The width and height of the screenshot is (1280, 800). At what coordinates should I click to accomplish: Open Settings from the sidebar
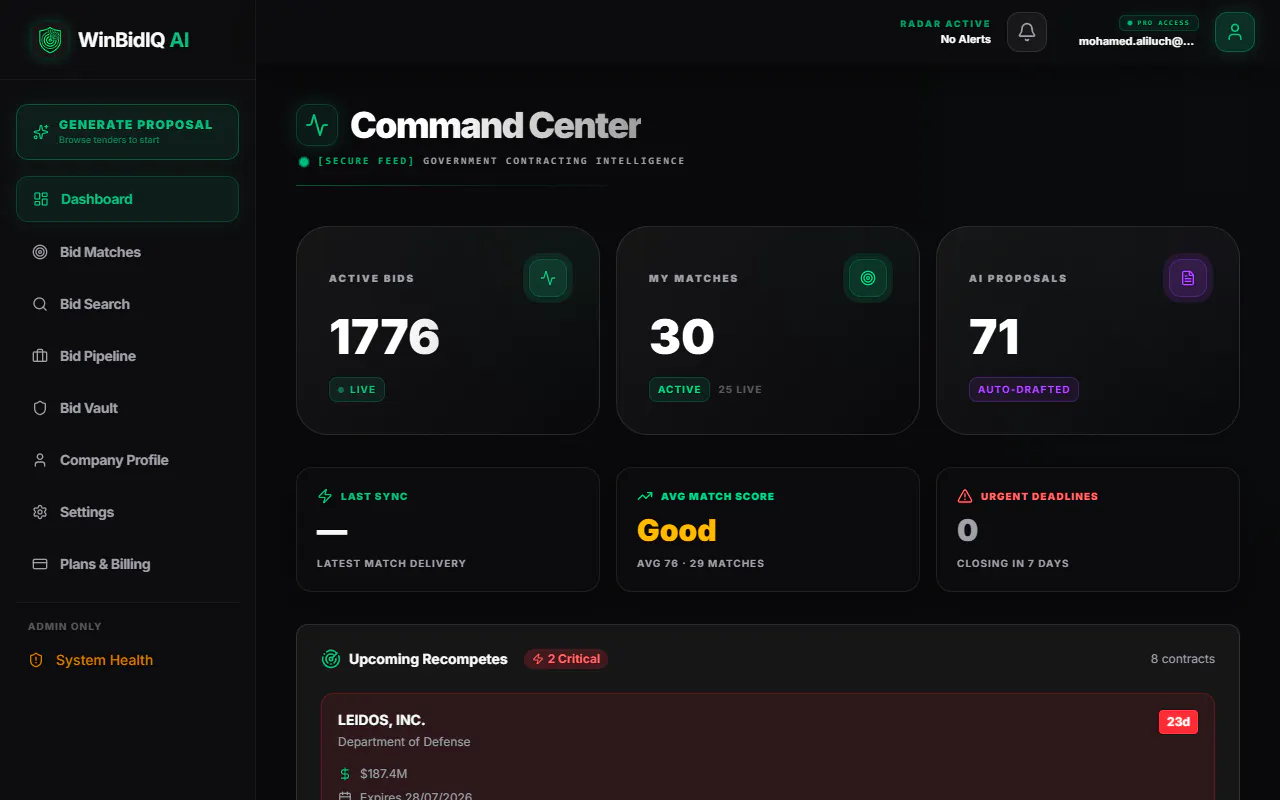click(127, 512)
